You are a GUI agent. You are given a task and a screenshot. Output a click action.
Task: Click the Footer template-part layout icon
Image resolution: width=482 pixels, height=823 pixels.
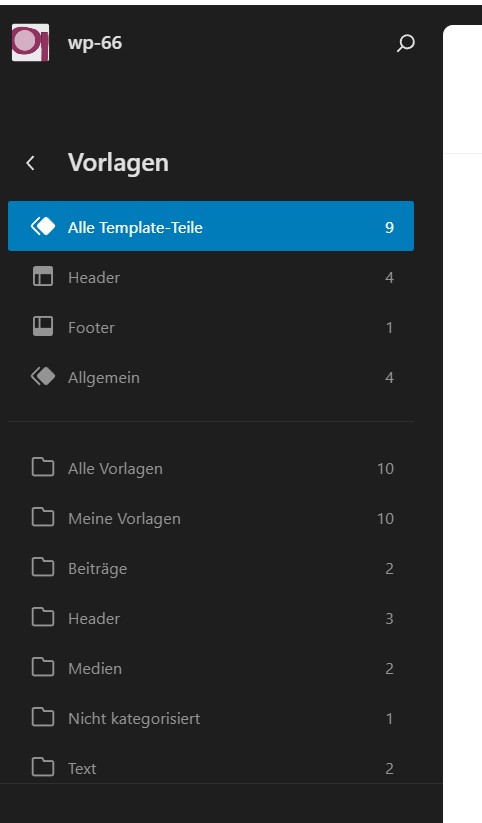point(43,326)
